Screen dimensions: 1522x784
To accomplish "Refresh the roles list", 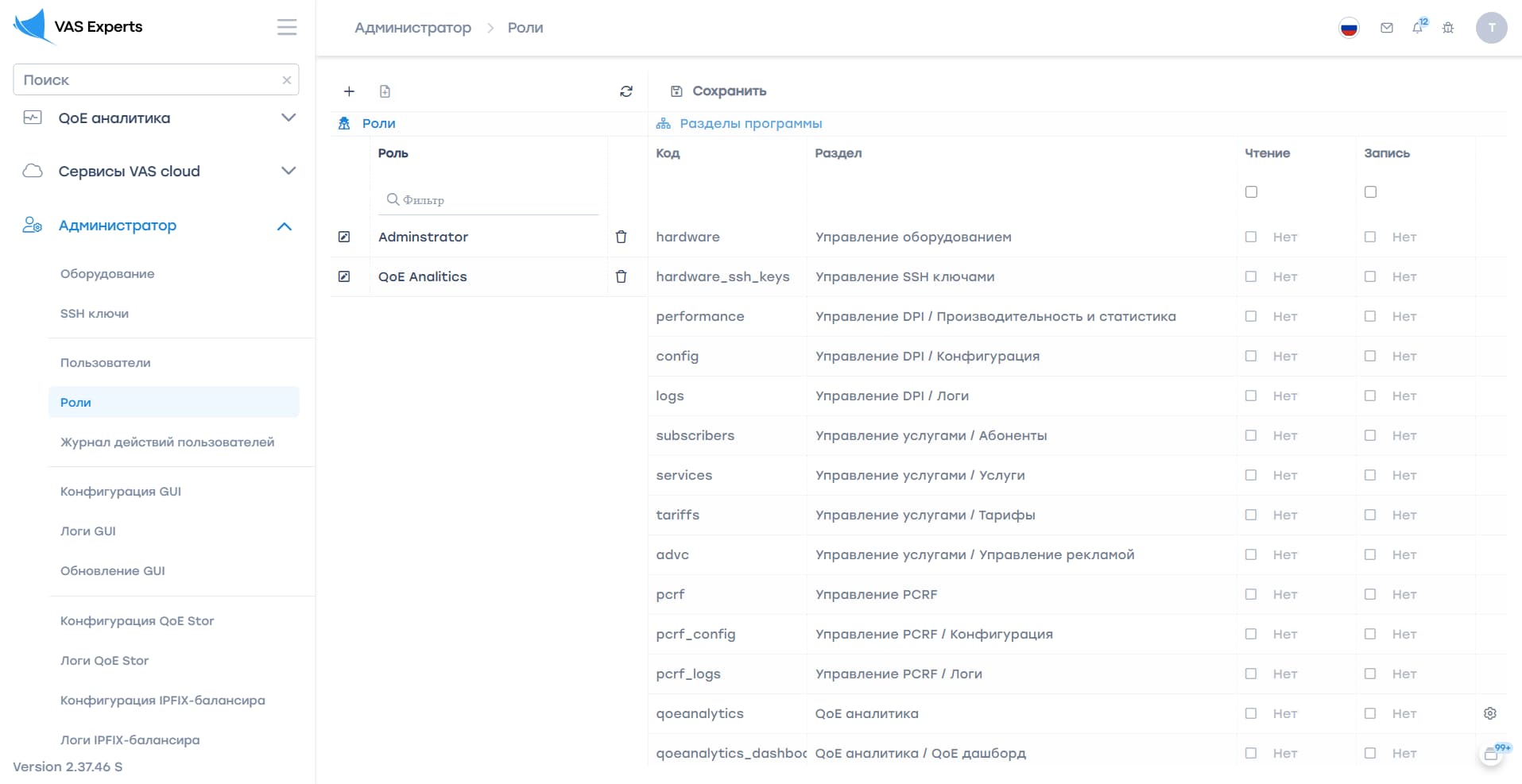I will point(626,91).
